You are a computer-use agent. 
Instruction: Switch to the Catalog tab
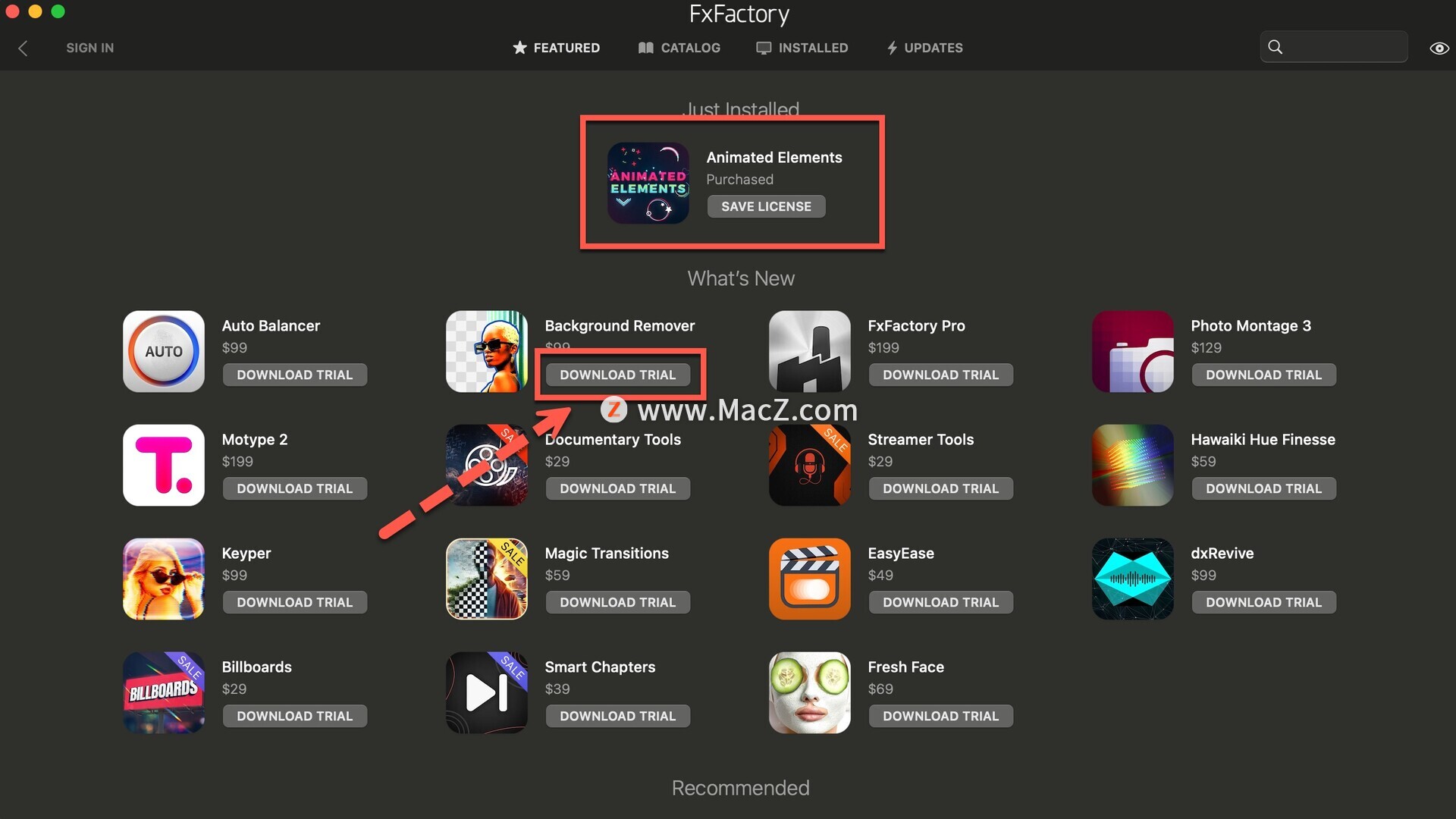click(679, 48)
